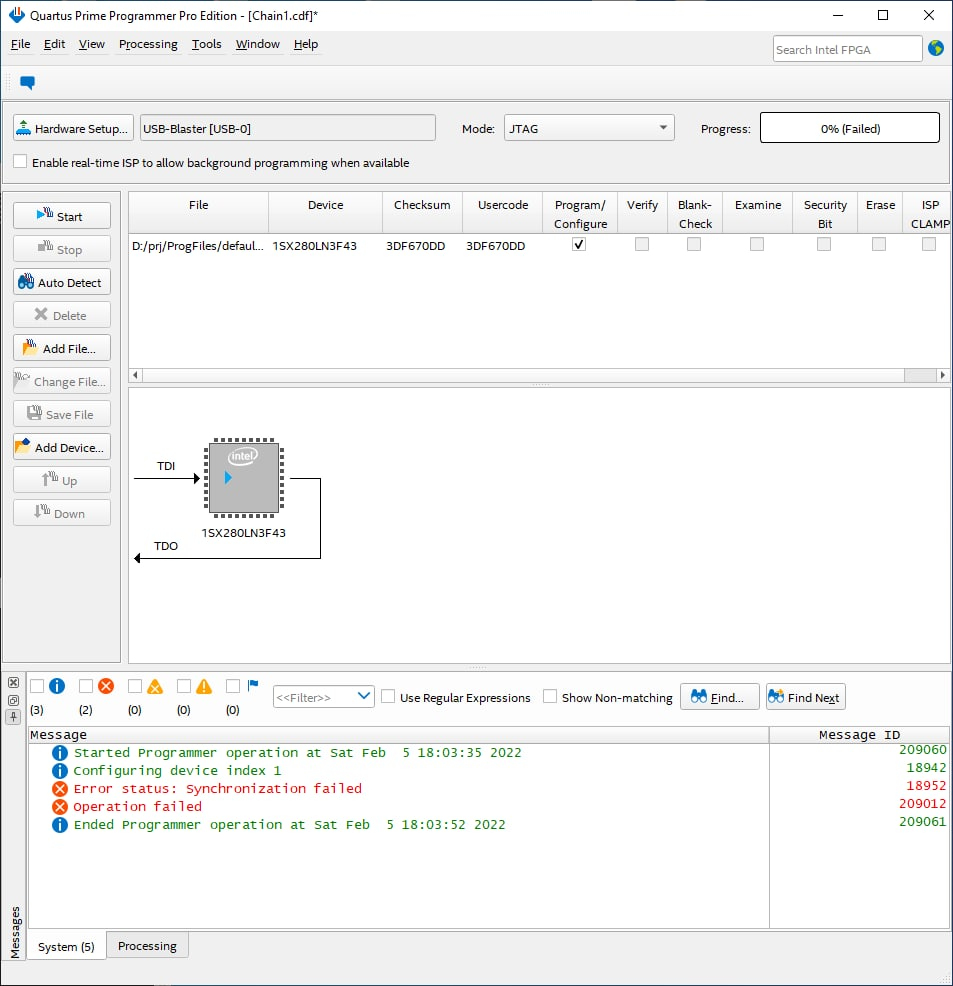Click the Intel FPGA chip in chain diagram
This screenshot has height=986, width=953.
pyautogui.click(x=243, y=479)
